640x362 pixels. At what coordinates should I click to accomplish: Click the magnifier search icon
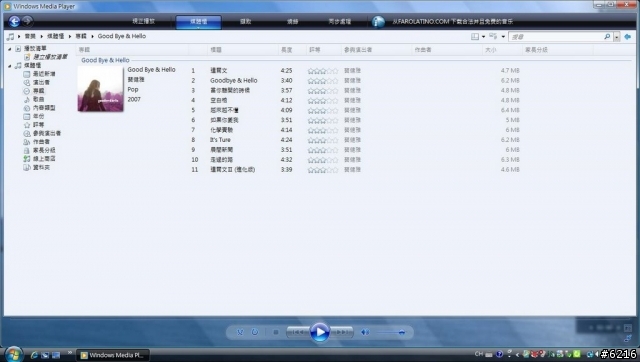click(607, 37)
